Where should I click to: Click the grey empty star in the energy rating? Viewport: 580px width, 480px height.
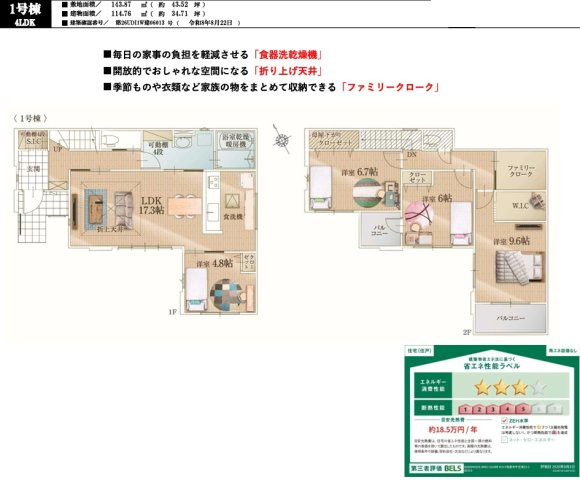coord(538,388)
